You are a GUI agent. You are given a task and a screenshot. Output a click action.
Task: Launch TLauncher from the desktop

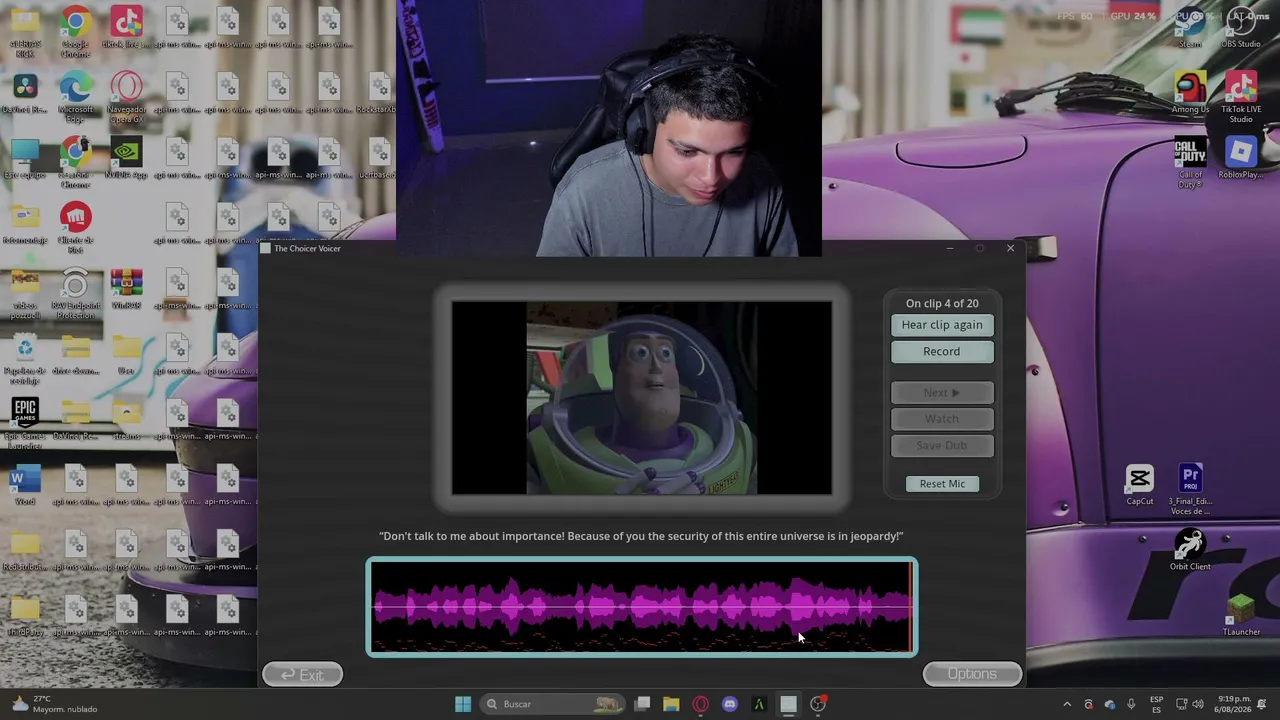click(x=1241, y=616)
